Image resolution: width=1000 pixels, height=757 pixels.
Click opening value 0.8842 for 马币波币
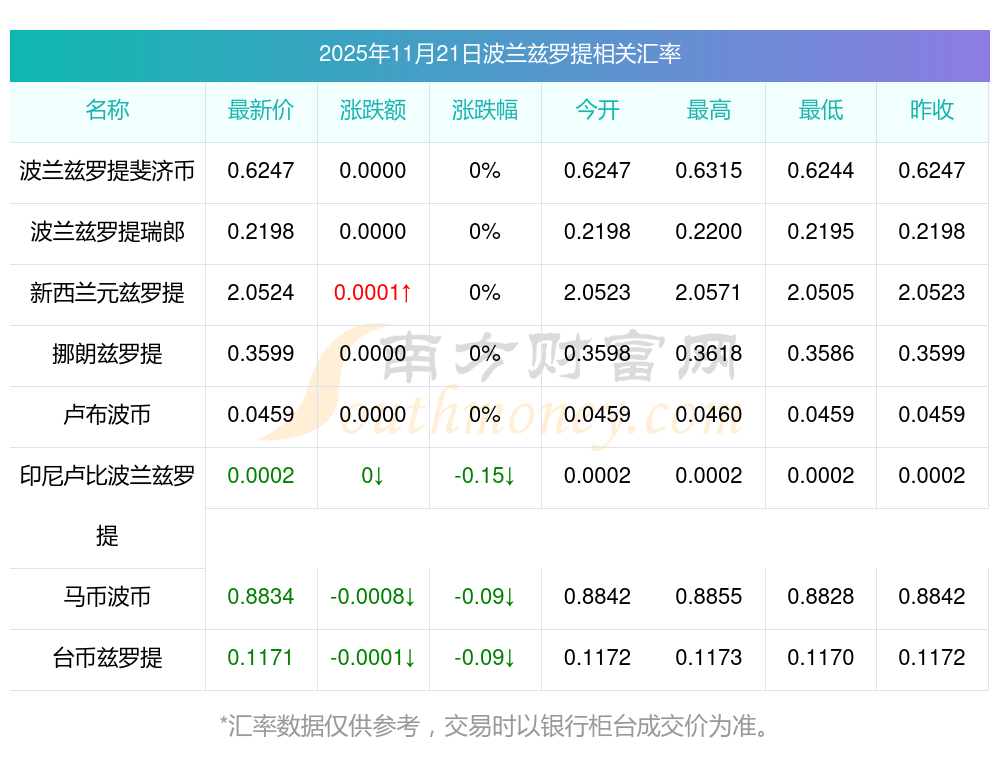pyautogui.click(x=597, y=597)
